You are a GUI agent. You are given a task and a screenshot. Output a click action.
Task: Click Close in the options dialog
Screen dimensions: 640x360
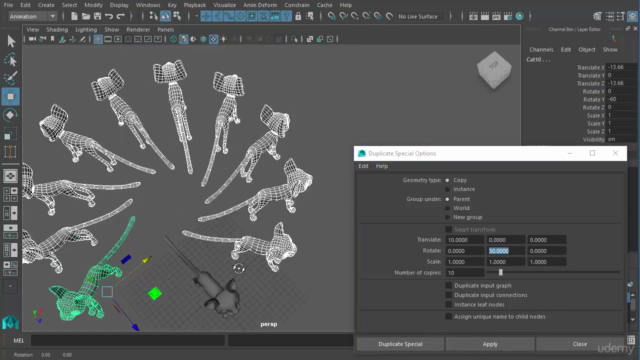coord(580,344)
